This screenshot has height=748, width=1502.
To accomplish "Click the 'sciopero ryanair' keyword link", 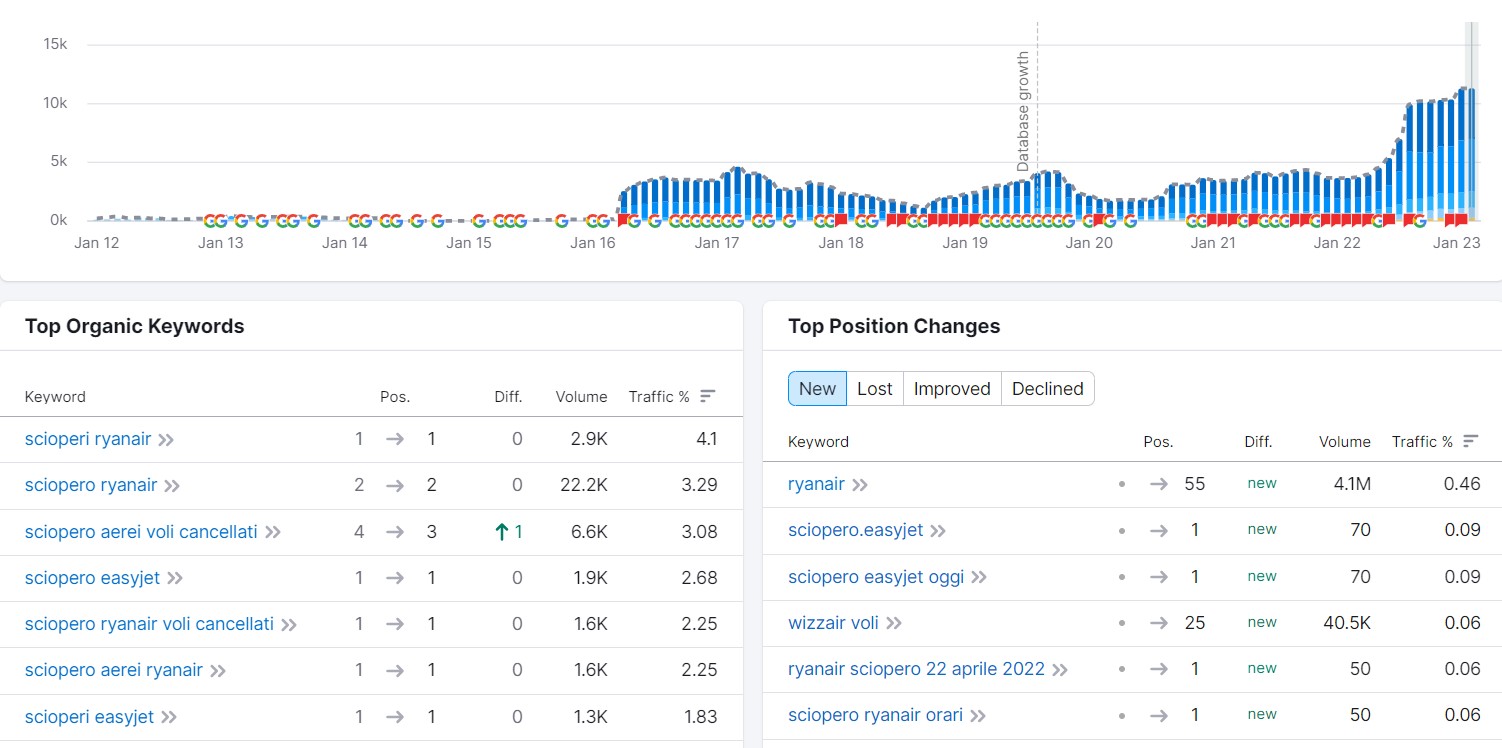I will click(91, 486).
